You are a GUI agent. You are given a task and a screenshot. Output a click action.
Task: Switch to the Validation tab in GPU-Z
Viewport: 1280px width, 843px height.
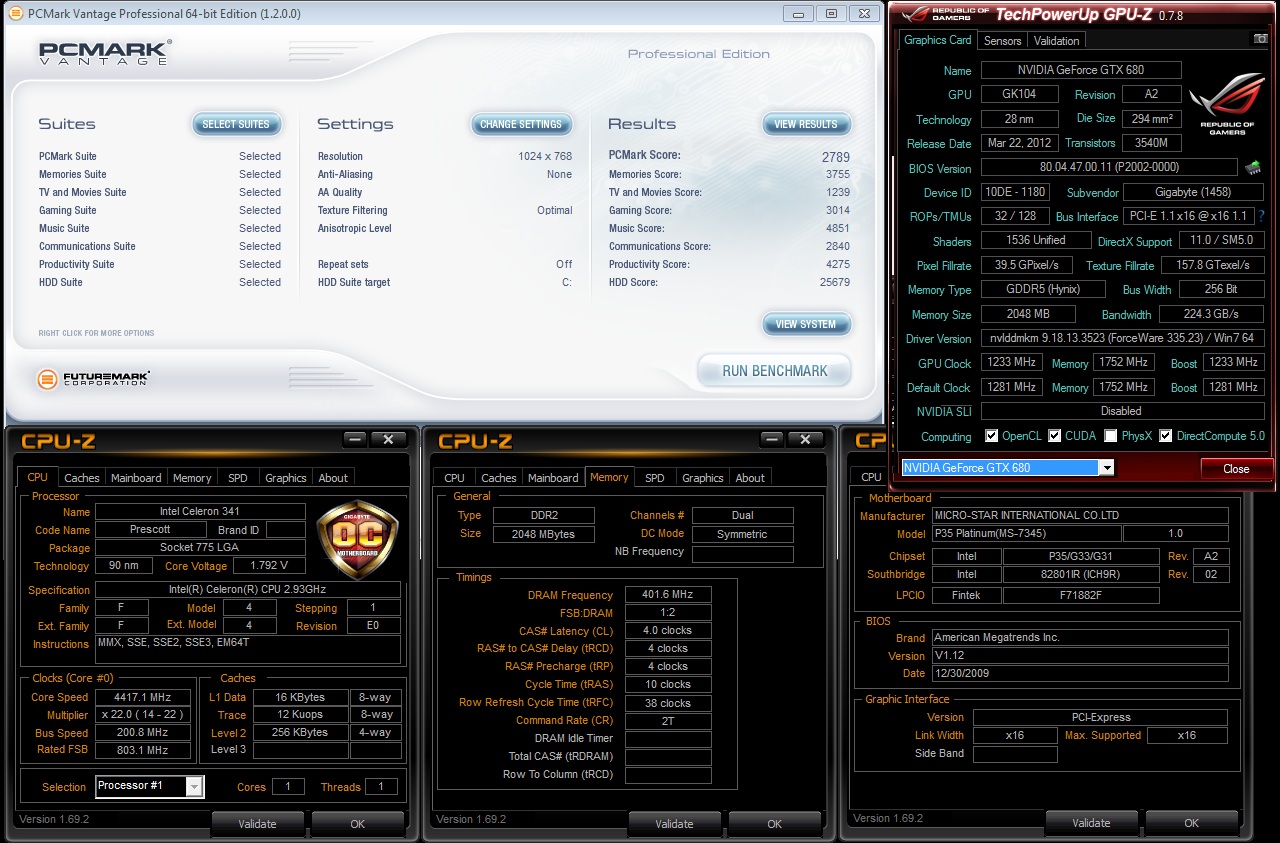click(x=1056, y=41)
